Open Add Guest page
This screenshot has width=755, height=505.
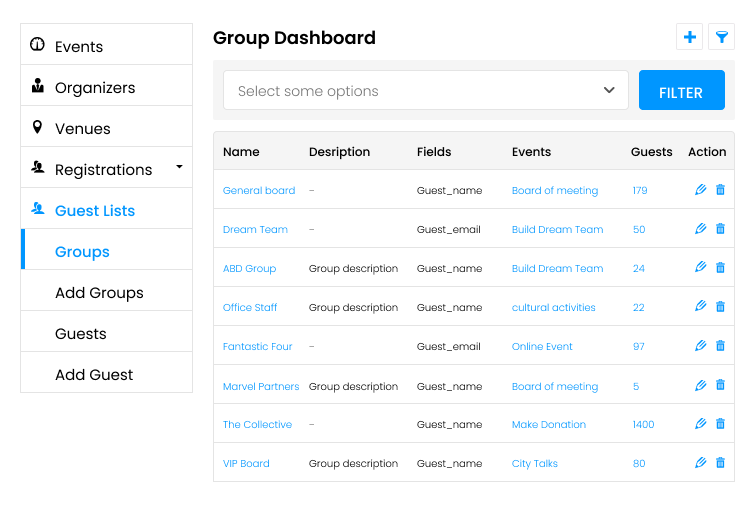[106, 372]
